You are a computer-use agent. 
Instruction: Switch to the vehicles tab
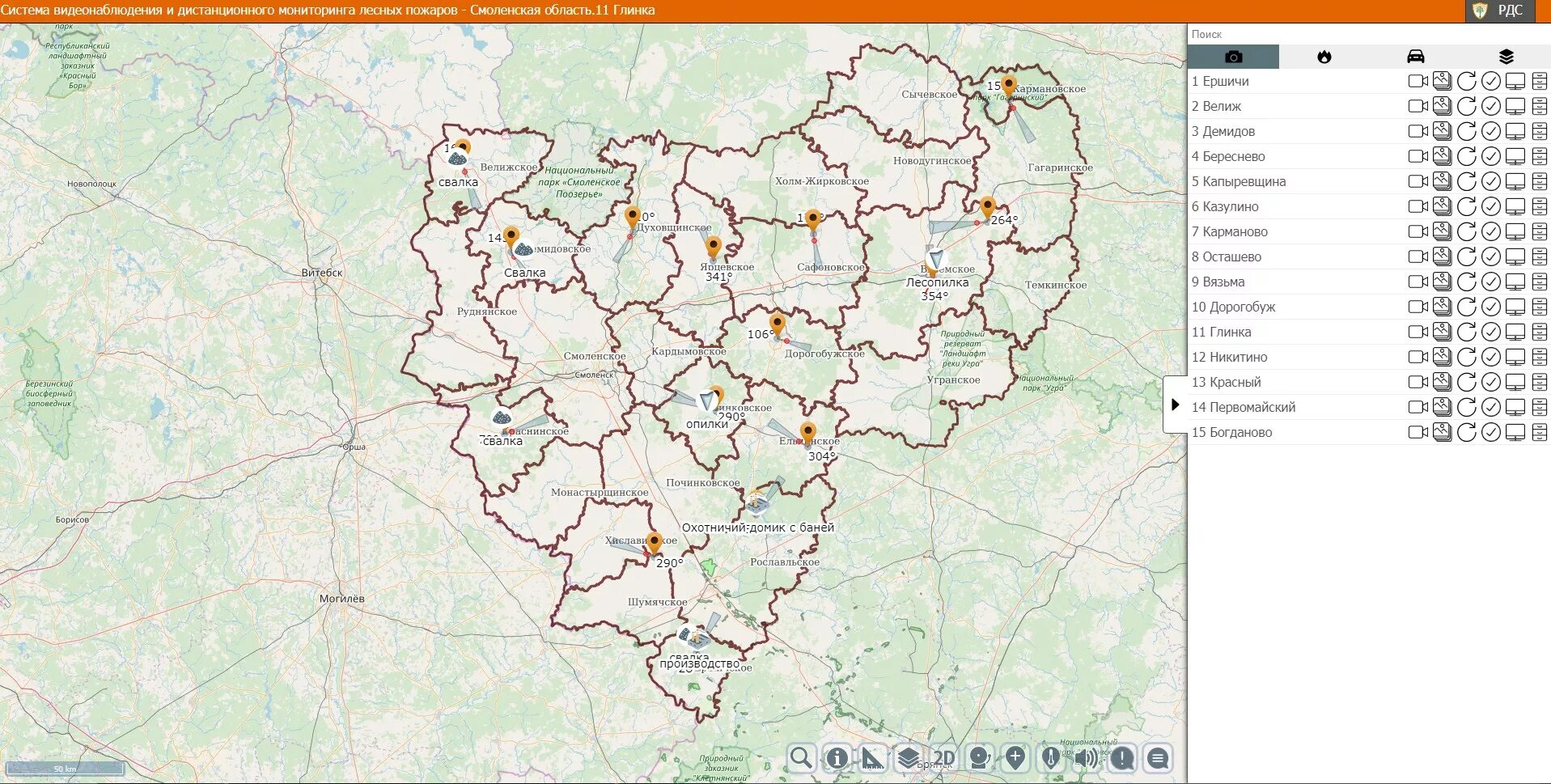click(1415, 57)
